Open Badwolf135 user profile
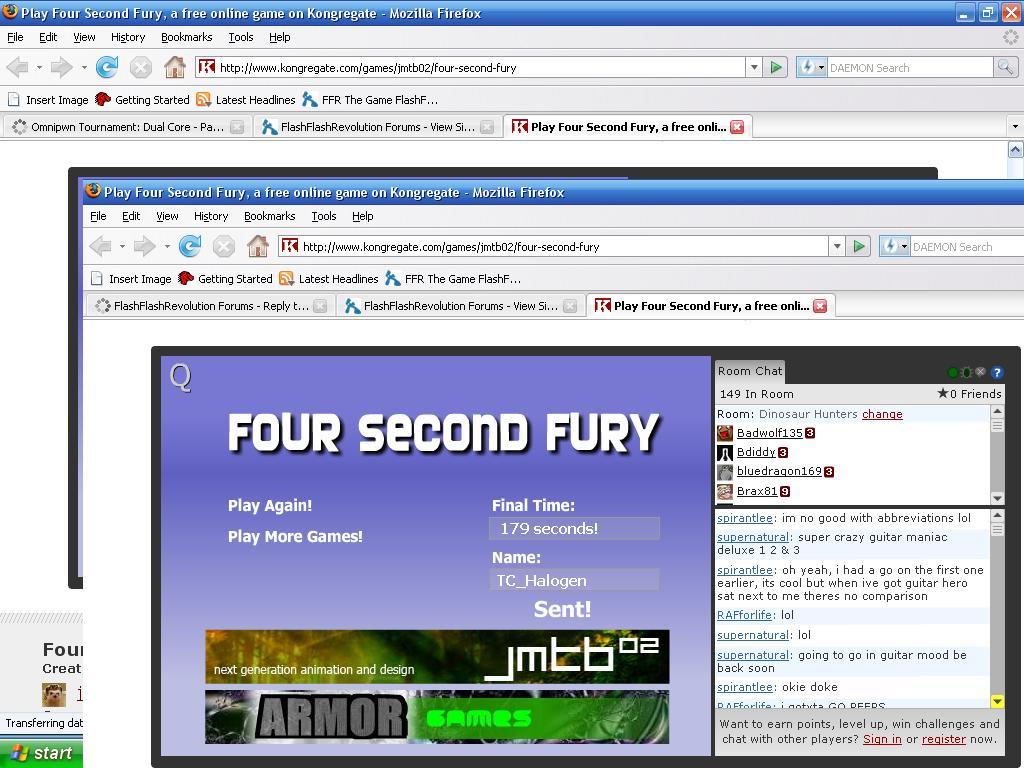1024x768 pixels. click(x=769, y=433)
